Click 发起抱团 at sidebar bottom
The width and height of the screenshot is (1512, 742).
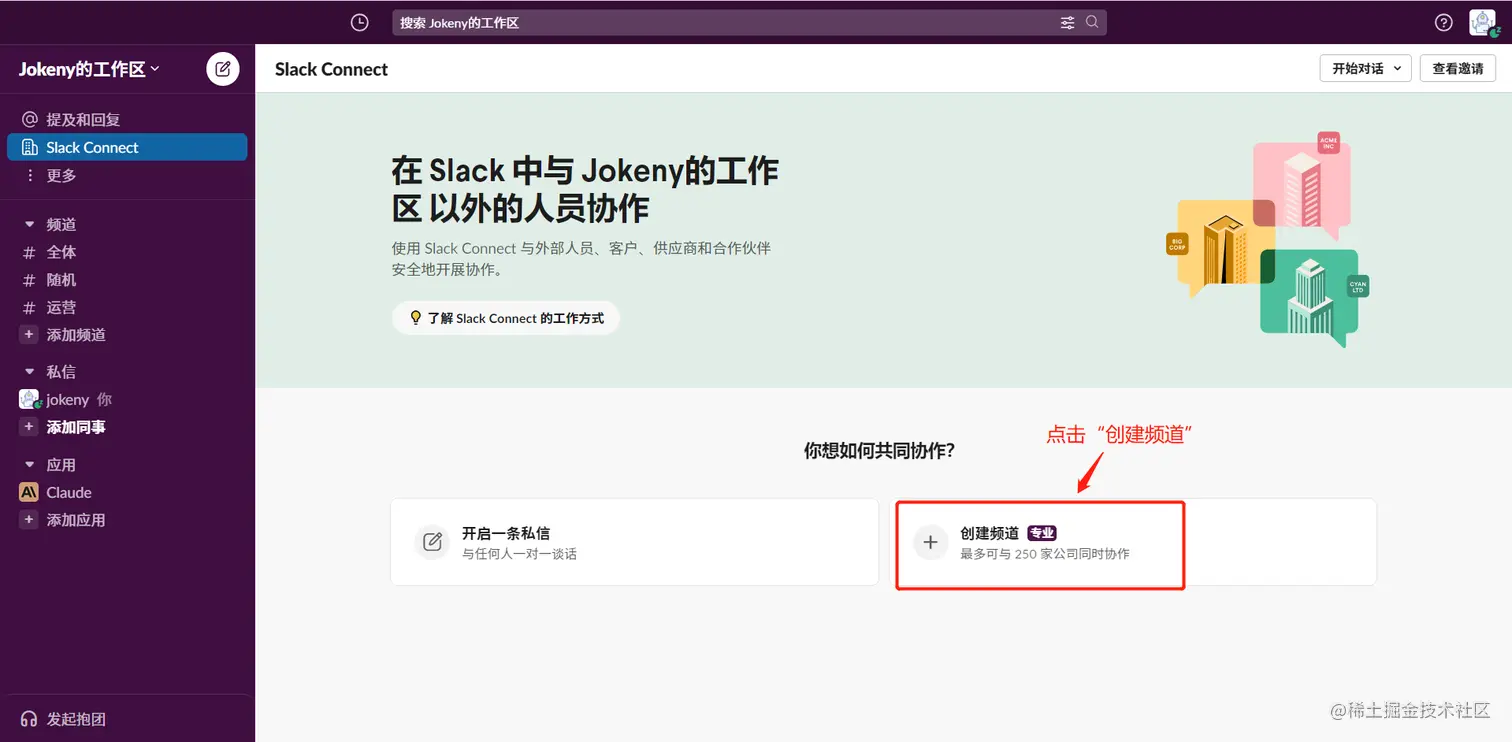pyautogui.click(x=127, y=719)
